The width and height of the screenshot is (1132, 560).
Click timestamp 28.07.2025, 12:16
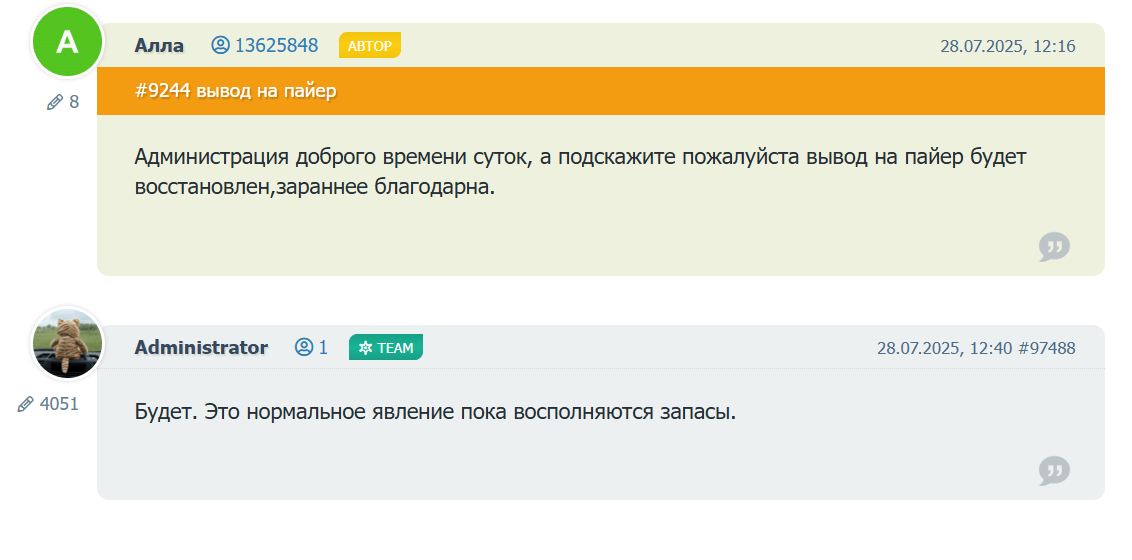1007,46
